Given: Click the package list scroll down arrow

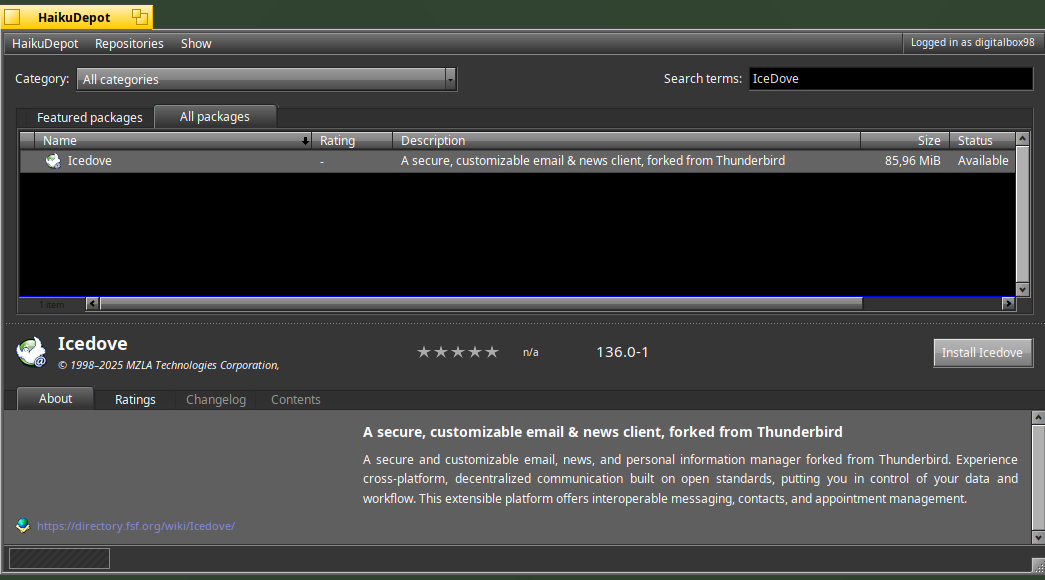Looking at the screenshot, I should pyautogui.click(x=1022, y=289).
